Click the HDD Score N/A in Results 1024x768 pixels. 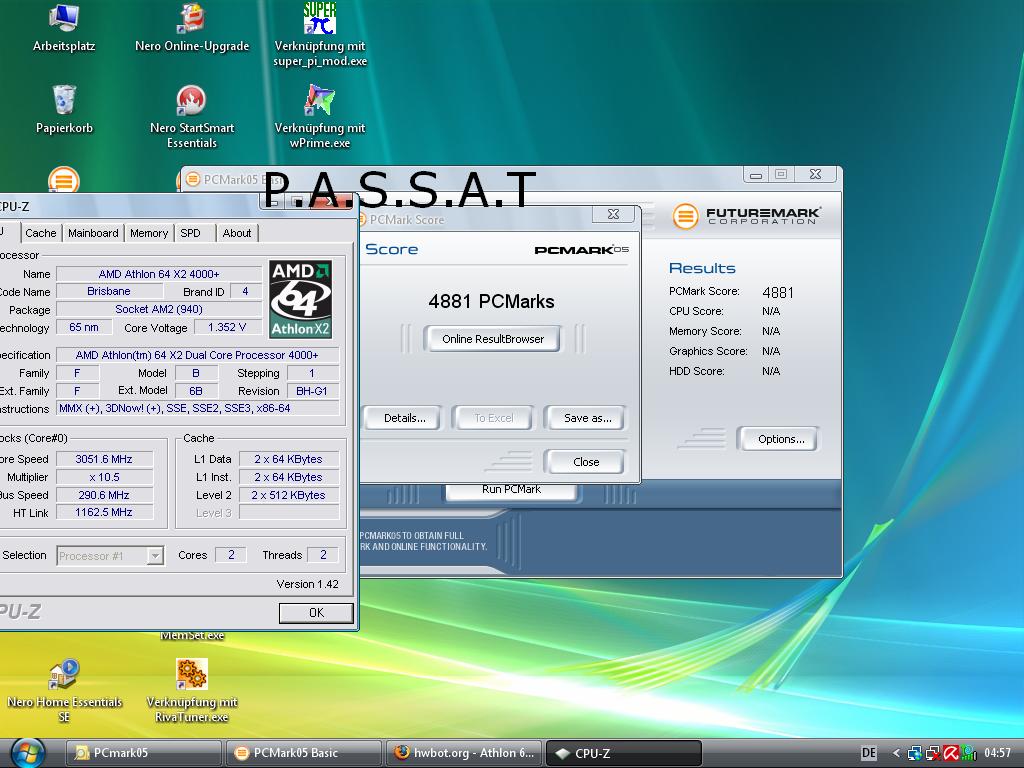point(771,372)
